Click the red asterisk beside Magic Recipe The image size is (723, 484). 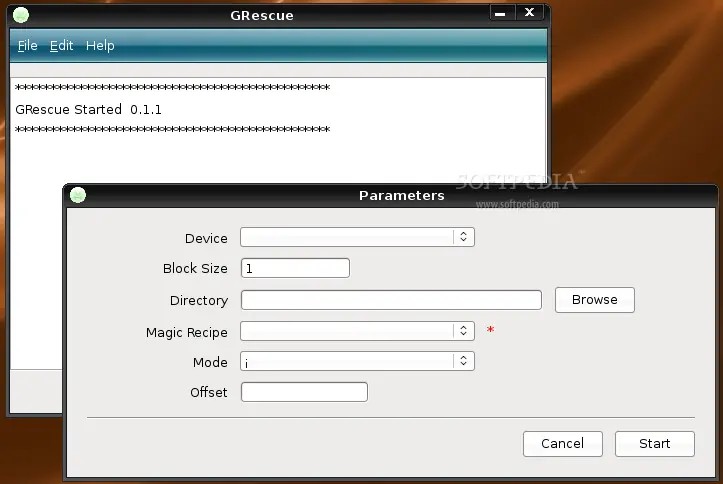pyautogui.click(x=490, y=329)
